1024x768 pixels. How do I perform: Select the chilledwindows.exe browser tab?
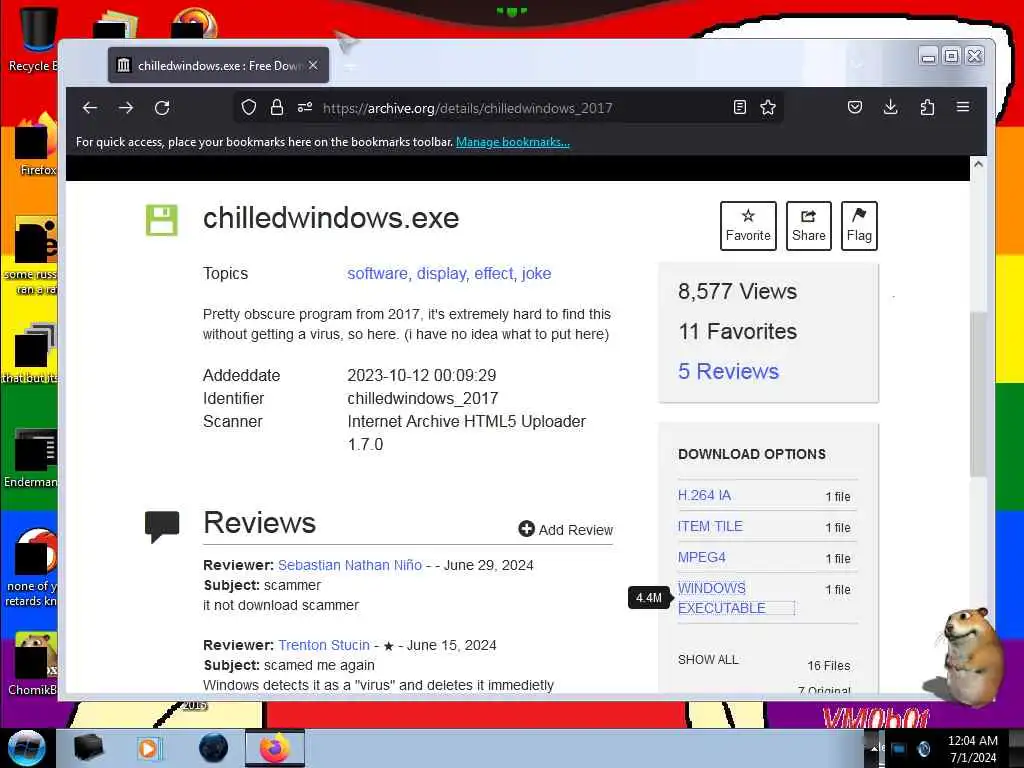[218, 65]
